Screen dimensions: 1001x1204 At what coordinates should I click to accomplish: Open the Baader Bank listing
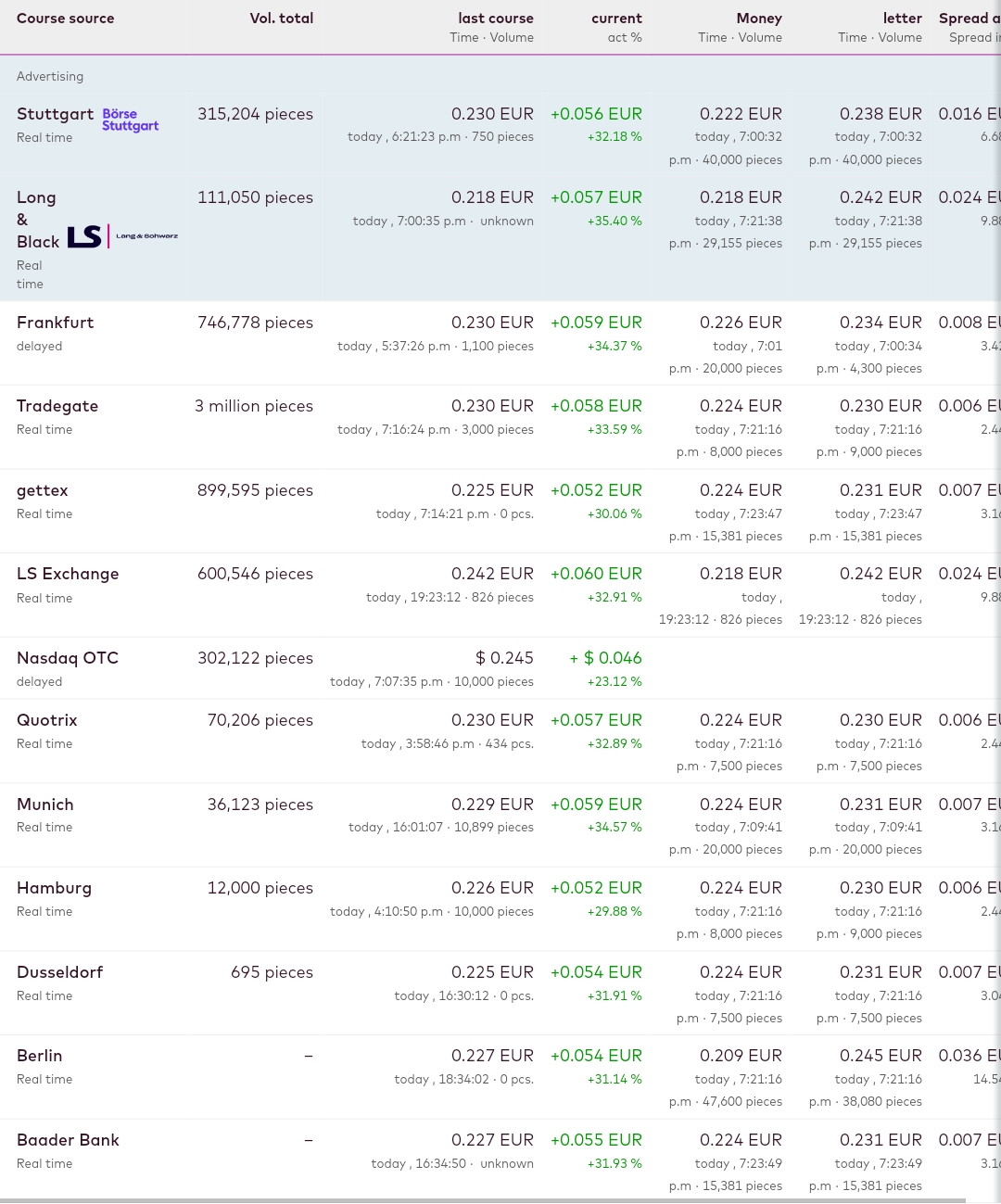pos(68,1140)
